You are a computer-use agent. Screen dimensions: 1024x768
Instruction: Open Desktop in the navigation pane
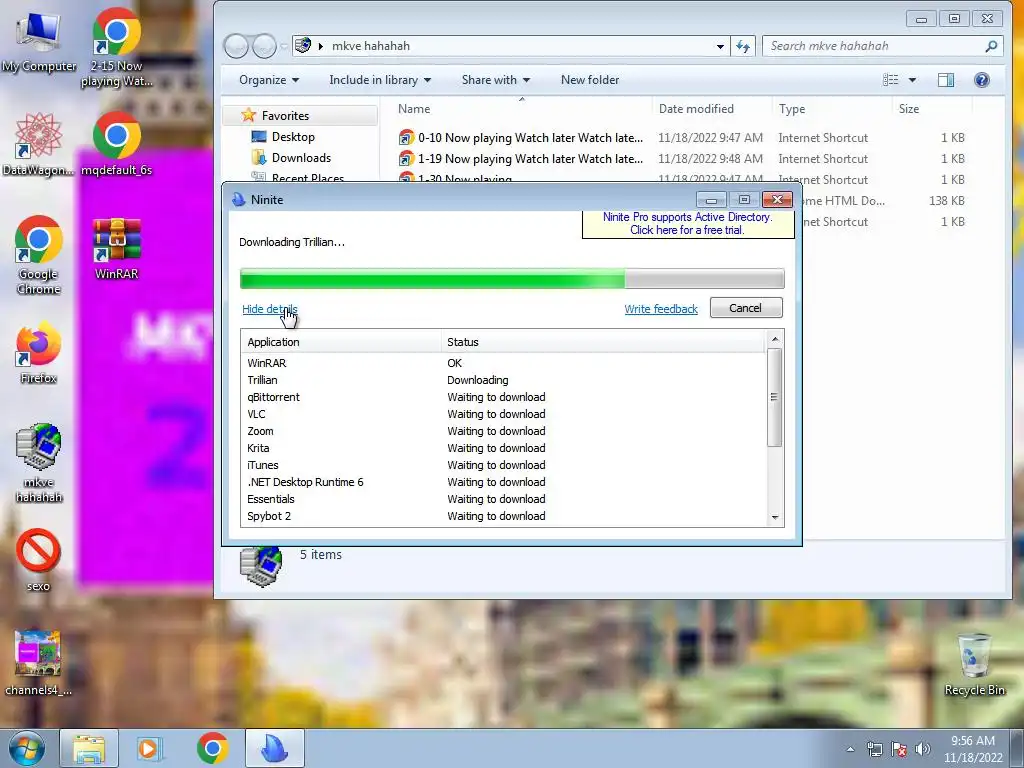point(293,136)
